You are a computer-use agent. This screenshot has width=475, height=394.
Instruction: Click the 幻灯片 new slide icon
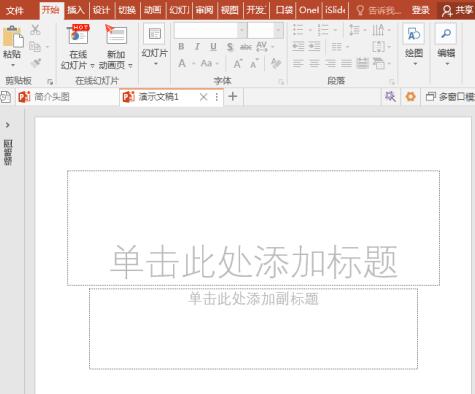point(155,34)
